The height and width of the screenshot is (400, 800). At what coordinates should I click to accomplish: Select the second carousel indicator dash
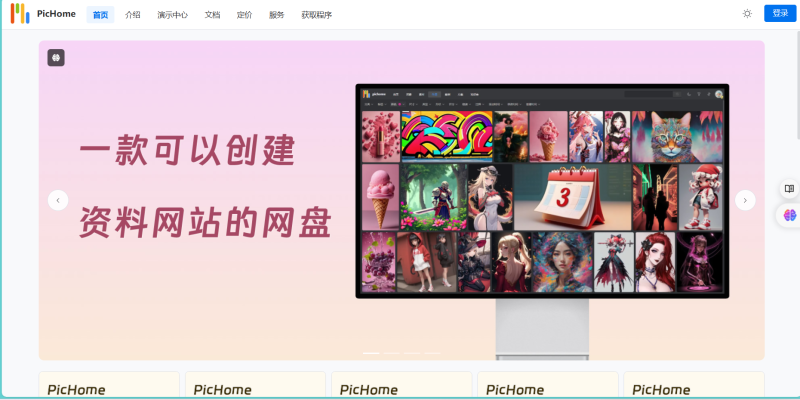(x=391, y=353)
